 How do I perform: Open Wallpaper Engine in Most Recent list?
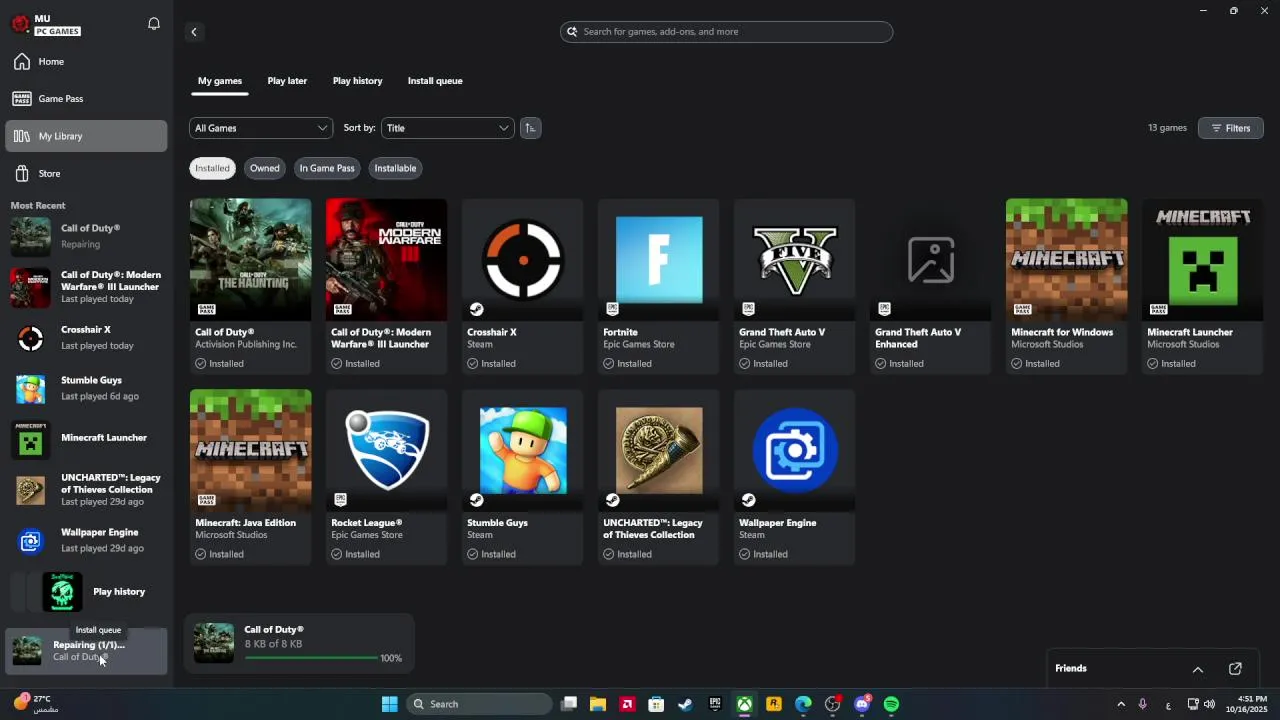click(x=86, y=540)
